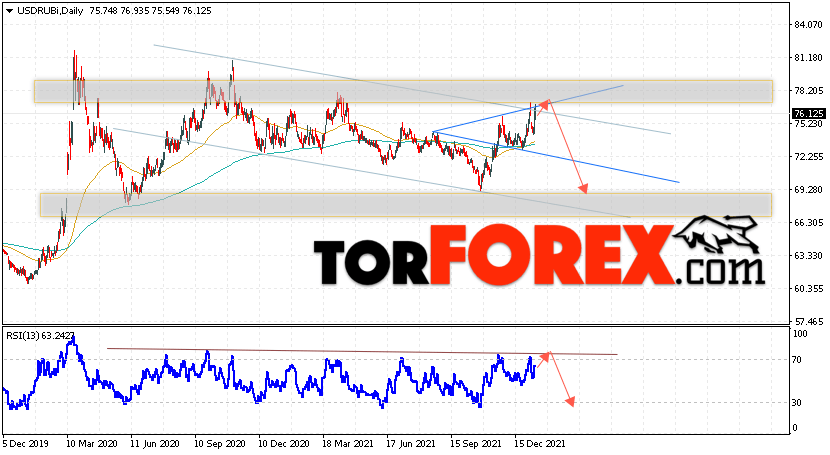Viewport: 830px width, 455px height.
Task: Click the 10 Sep 2020 date label
Action: point(220,443)
